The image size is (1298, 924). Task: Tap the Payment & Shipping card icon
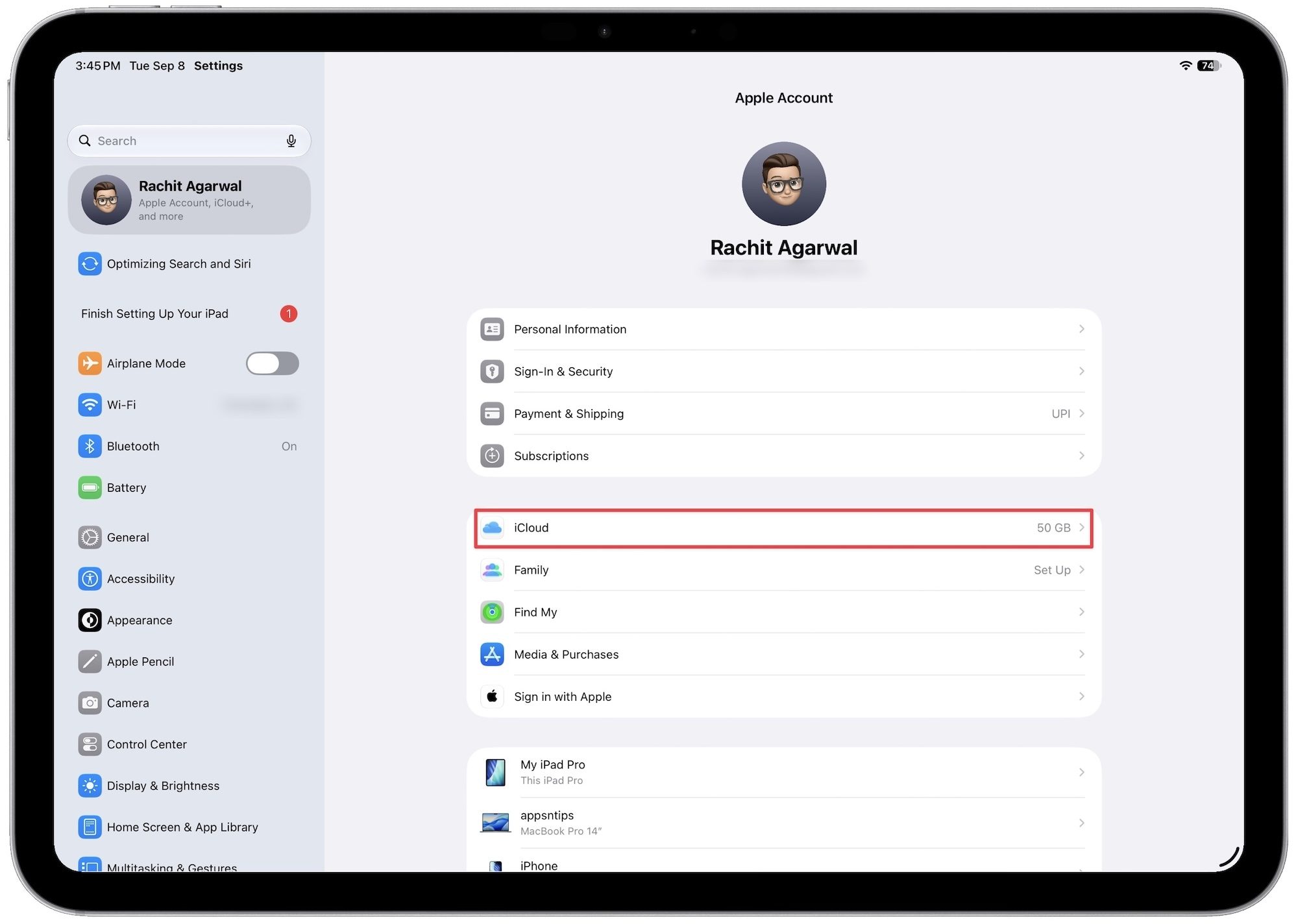[492, 413]
